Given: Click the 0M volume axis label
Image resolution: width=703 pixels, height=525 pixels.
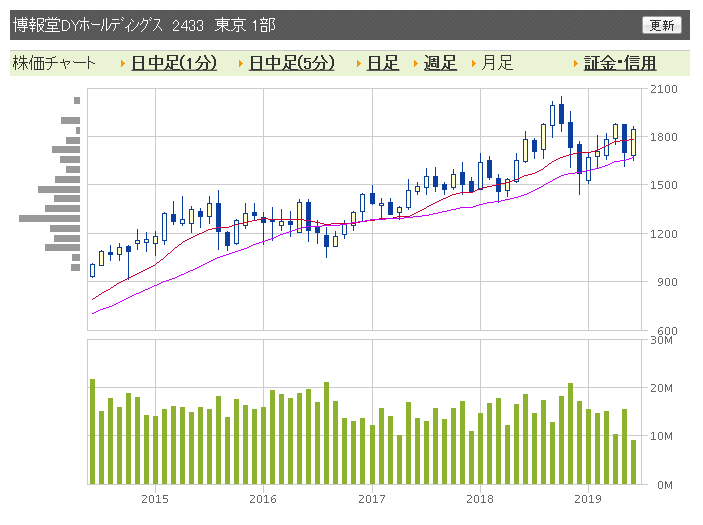Looking at the screenshot, I should pyautogui.click(x=665, y=485).
